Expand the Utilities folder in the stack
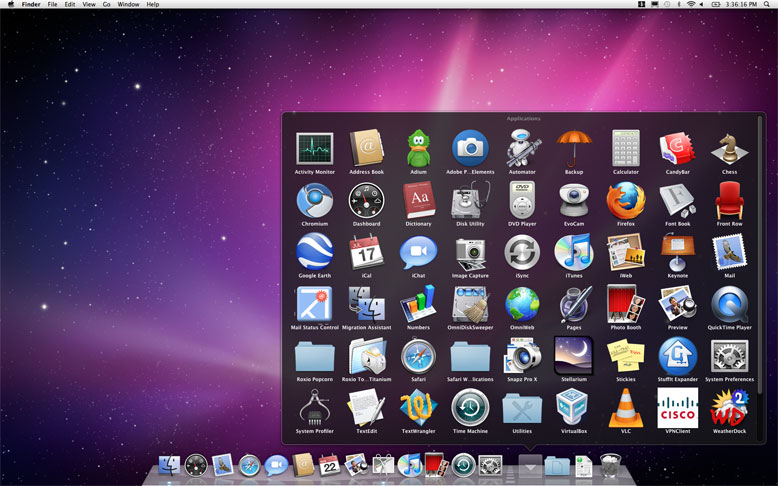Viewport: 778px width, 486px height. click(x=522, y=408)
